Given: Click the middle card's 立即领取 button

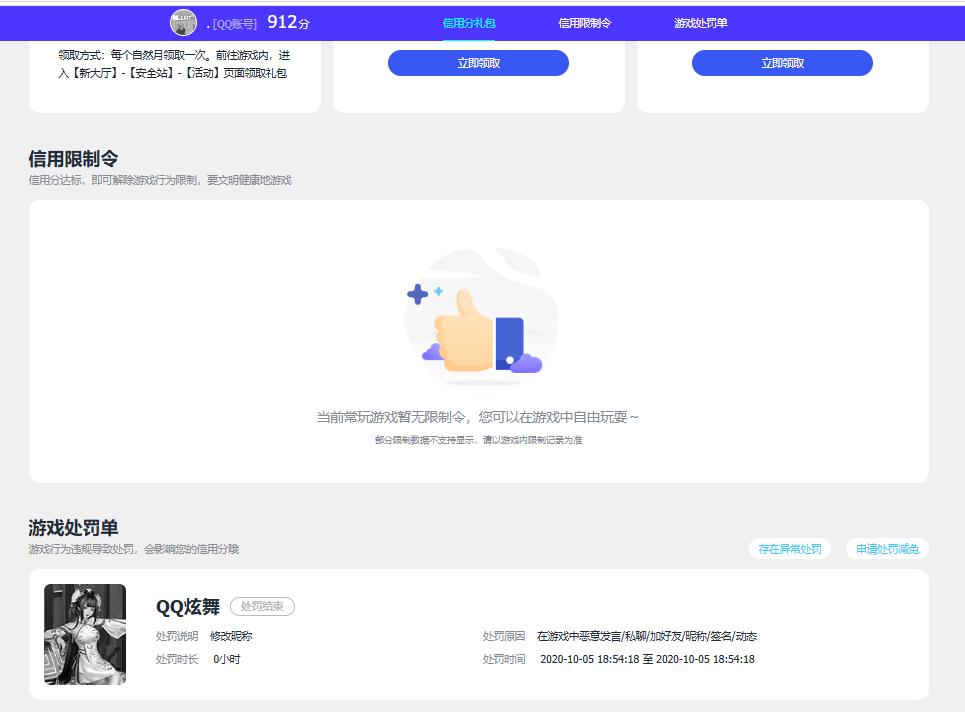Looking at the screenshot, I should pos(478,63).
